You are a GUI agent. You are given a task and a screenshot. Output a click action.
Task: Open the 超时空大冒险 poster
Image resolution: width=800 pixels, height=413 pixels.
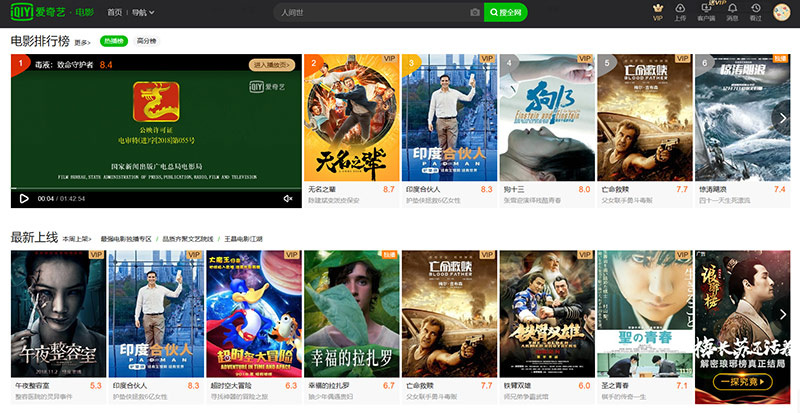coord(254,314)
